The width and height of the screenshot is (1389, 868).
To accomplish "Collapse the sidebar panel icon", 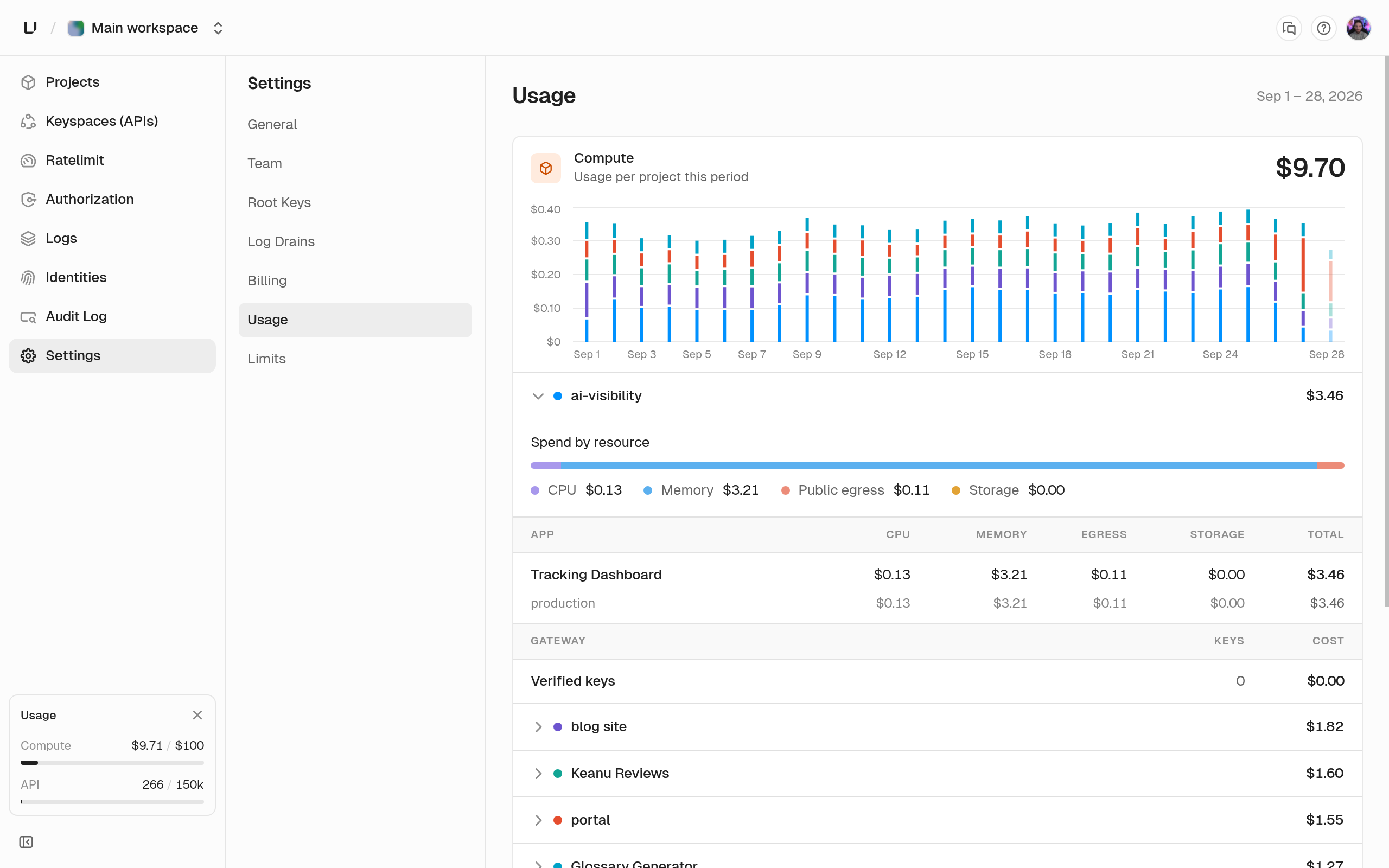I will click(26, 841).
